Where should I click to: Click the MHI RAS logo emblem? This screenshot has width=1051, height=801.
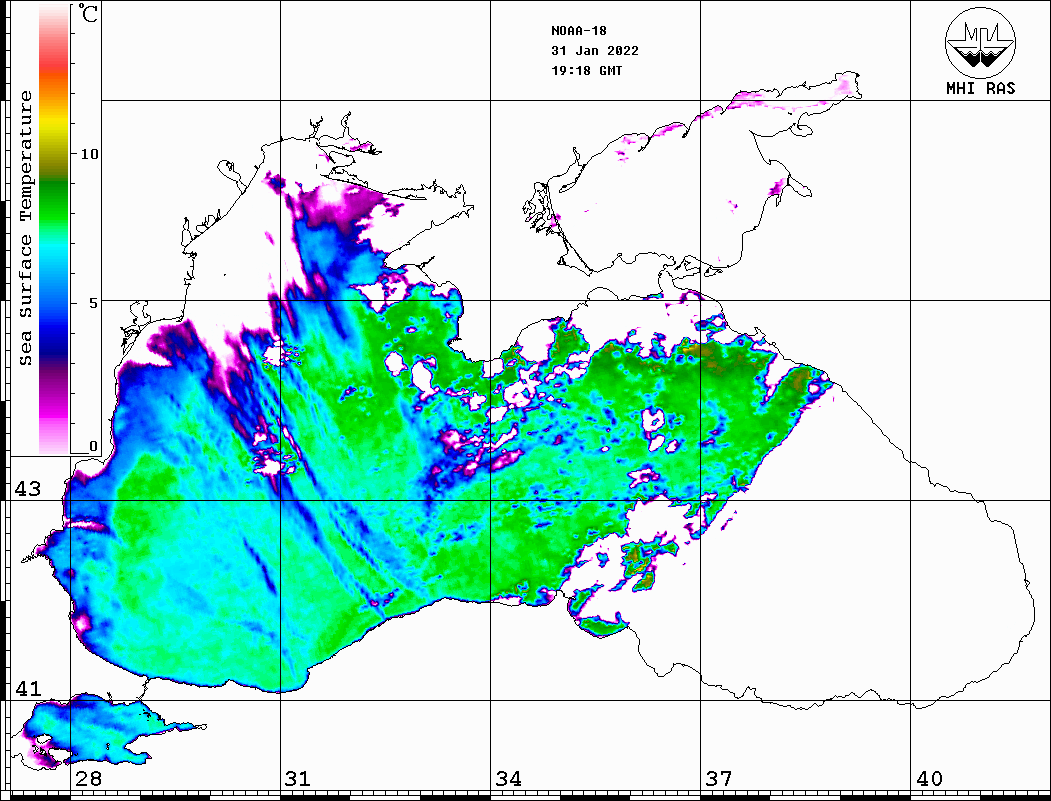pyautogui.click(x=980, y=42)
